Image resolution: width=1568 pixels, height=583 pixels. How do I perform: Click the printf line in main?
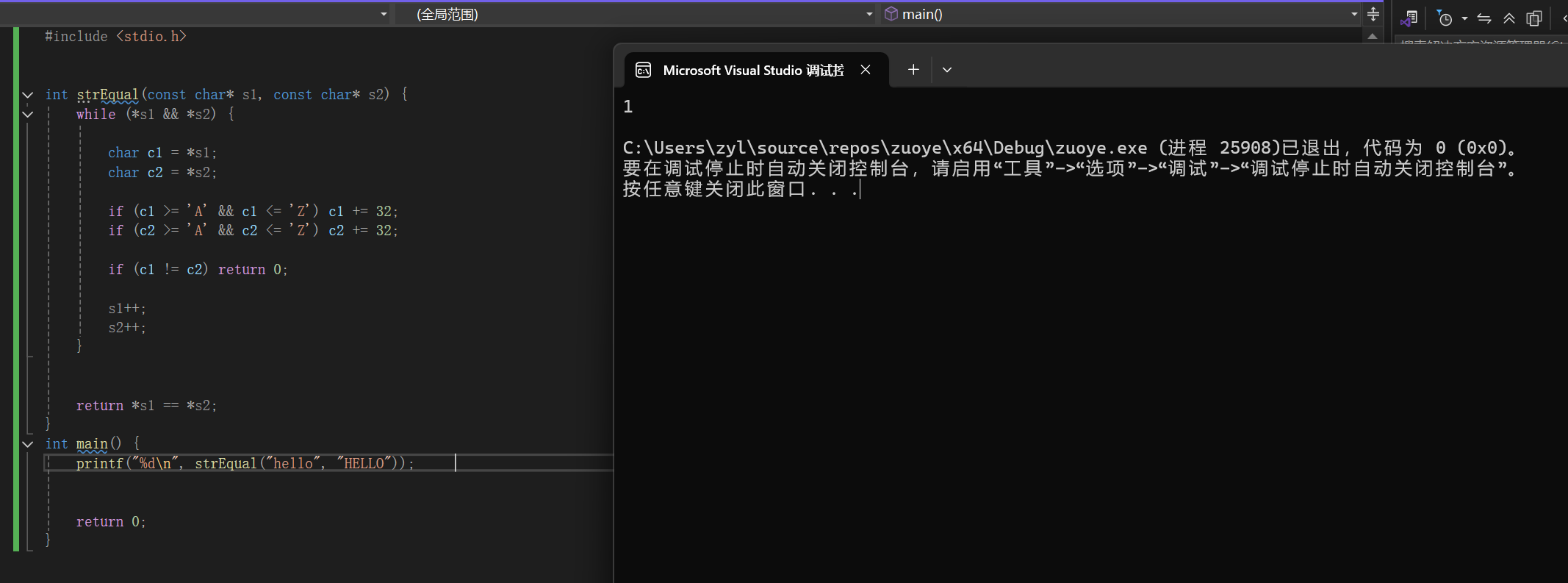(x=245, y=463)
